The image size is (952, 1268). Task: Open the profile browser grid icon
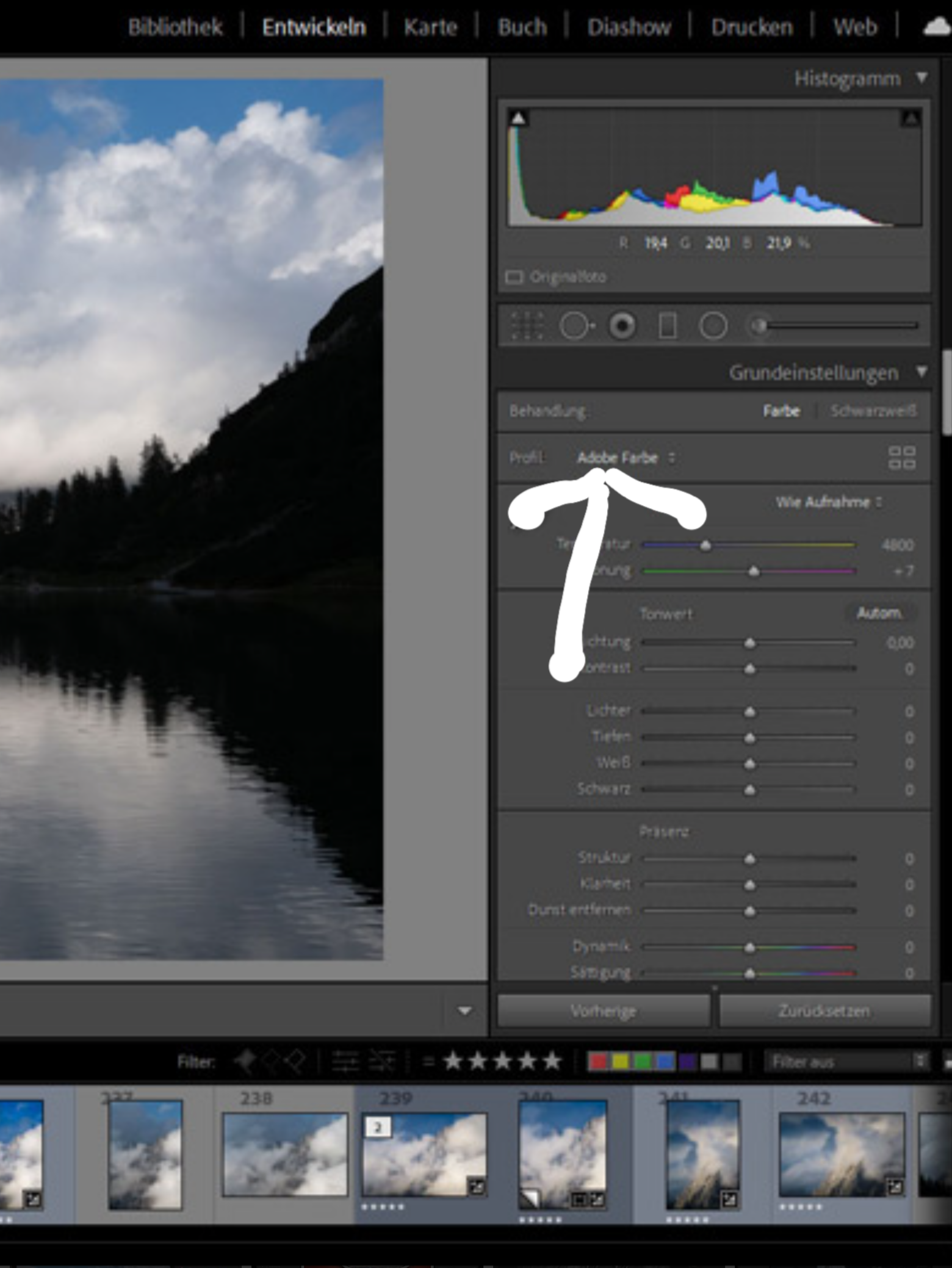(901, 458)
